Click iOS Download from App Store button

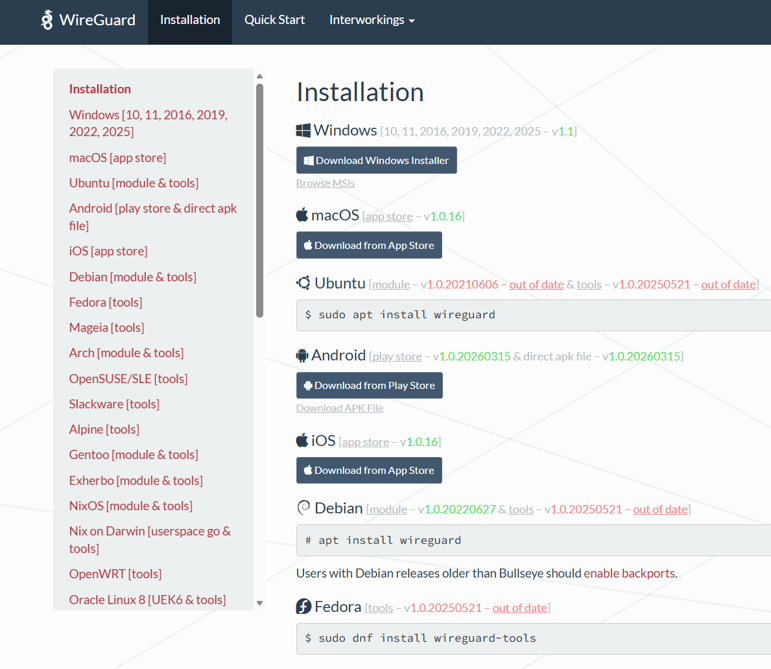point(369,470)
